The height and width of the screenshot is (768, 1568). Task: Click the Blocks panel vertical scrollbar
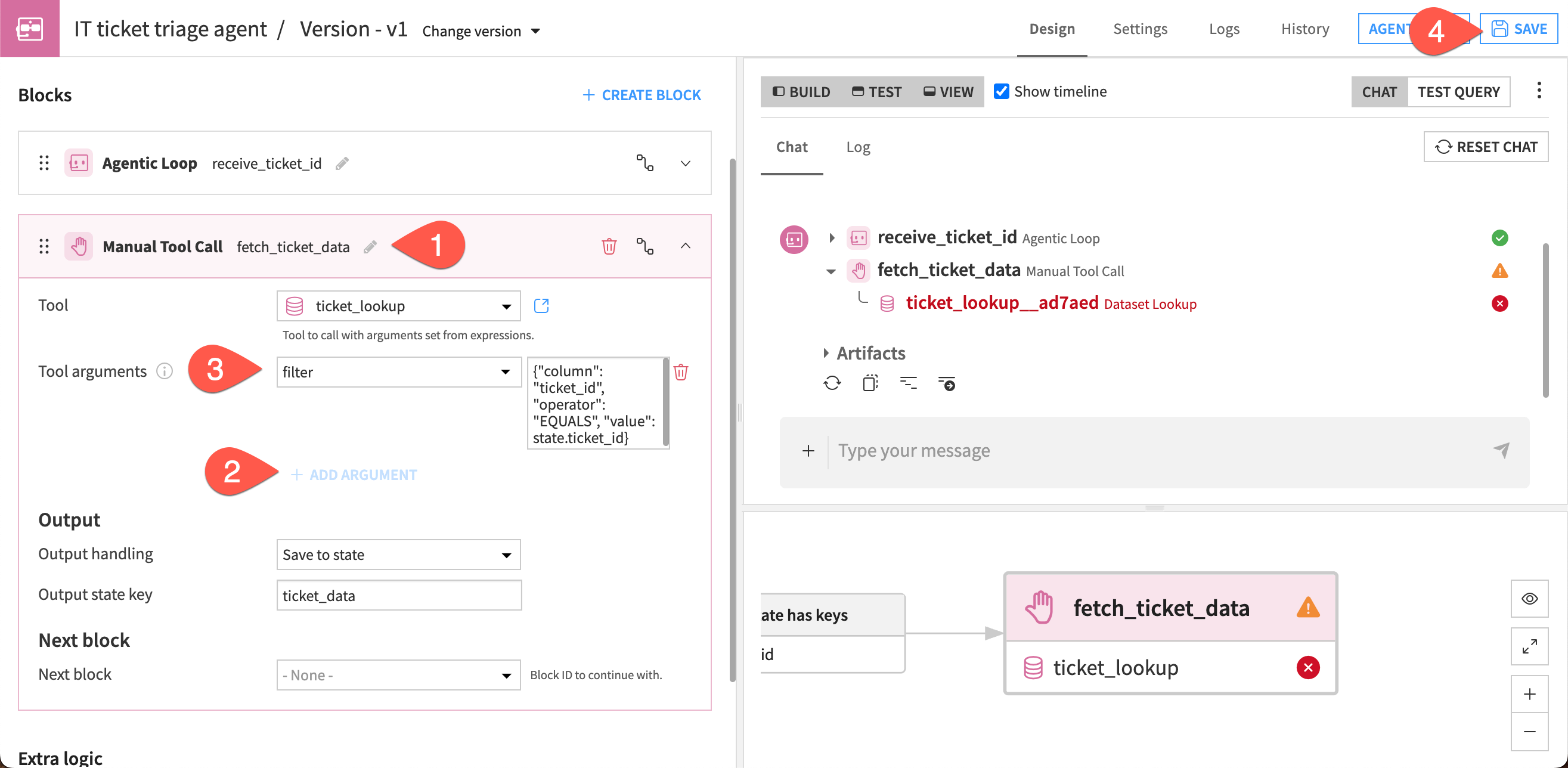(733, 420)
